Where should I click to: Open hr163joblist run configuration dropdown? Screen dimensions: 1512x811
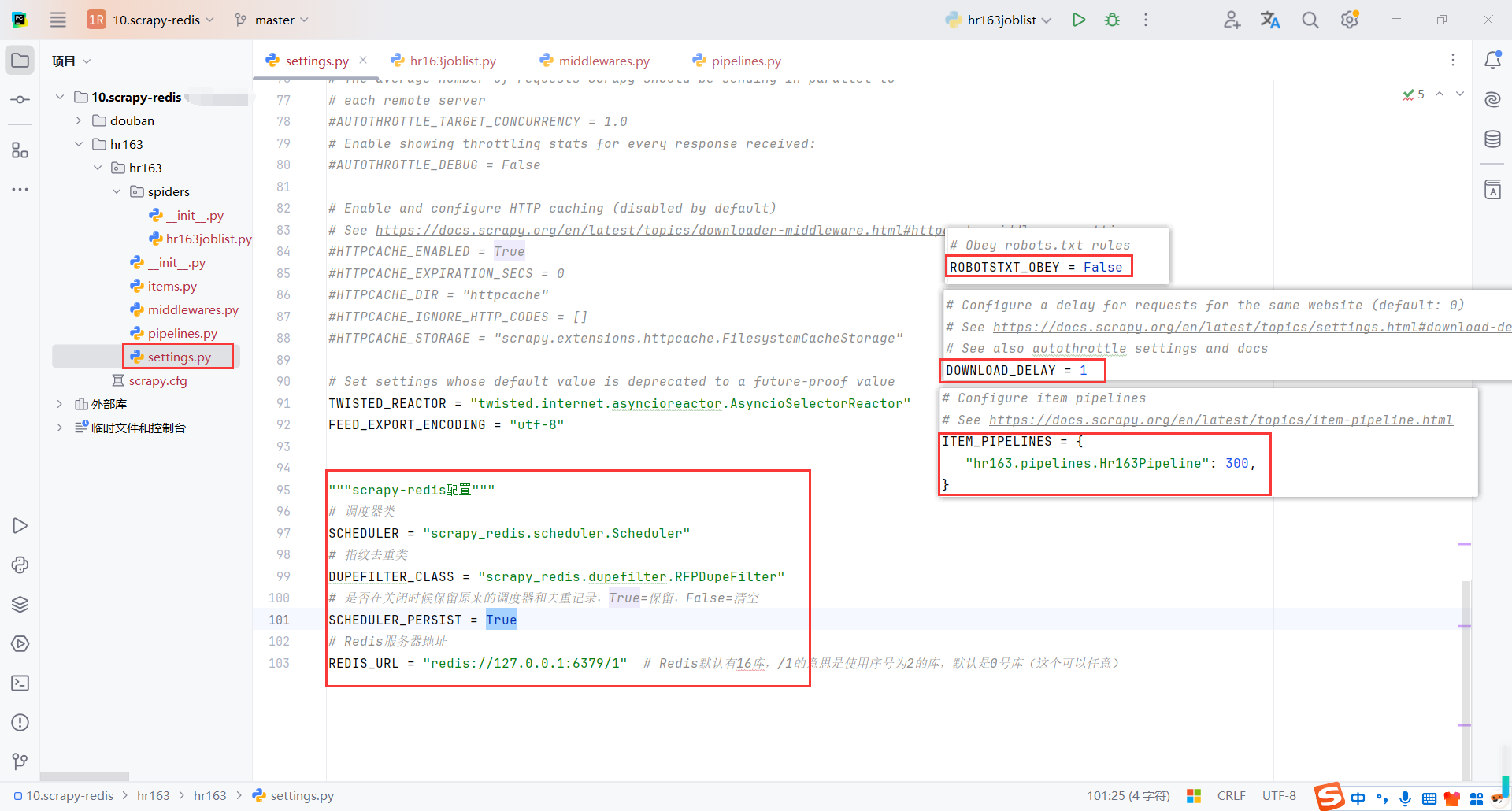(999, 20)
